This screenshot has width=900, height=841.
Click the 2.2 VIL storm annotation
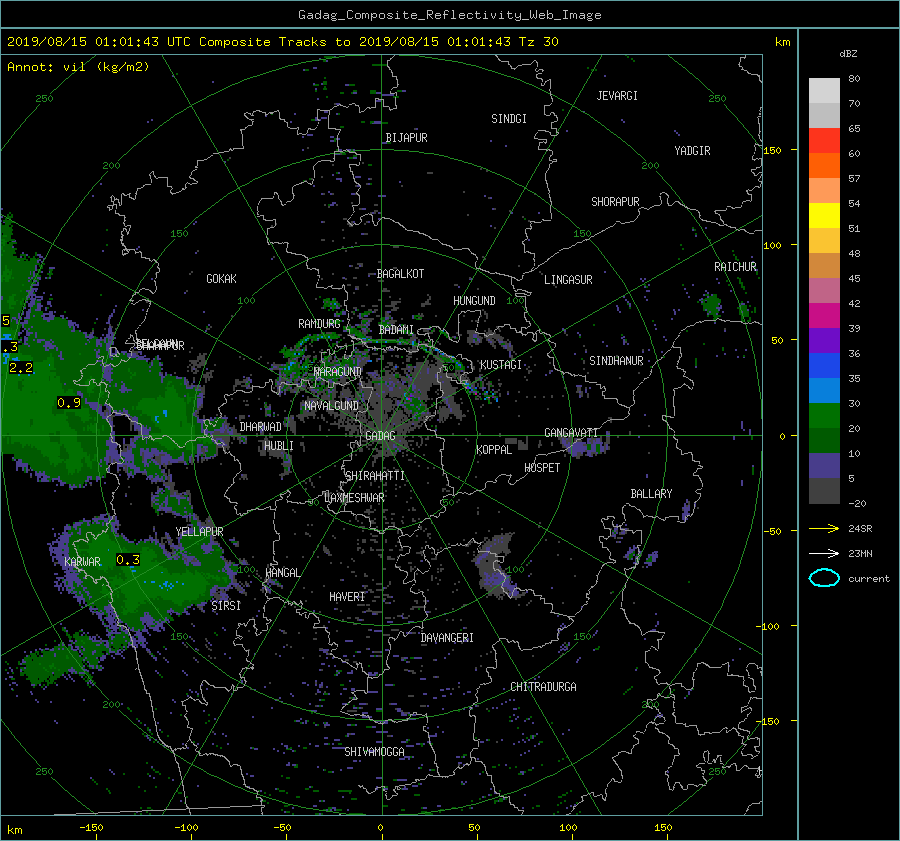tap(21, 367)
